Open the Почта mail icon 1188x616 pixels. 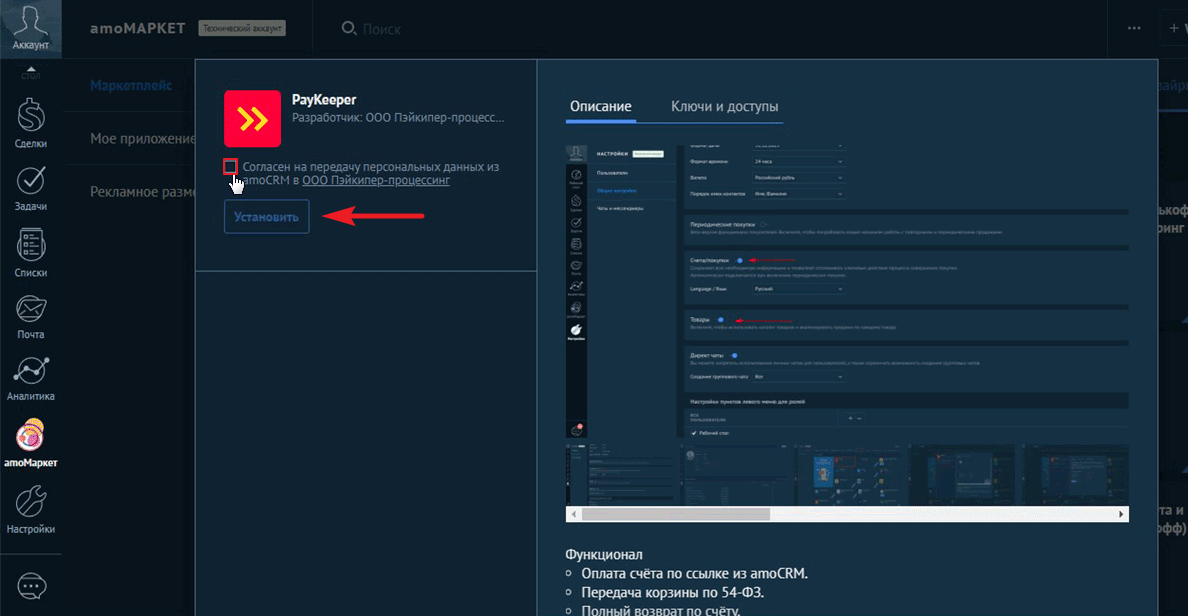tap(31, 309)
